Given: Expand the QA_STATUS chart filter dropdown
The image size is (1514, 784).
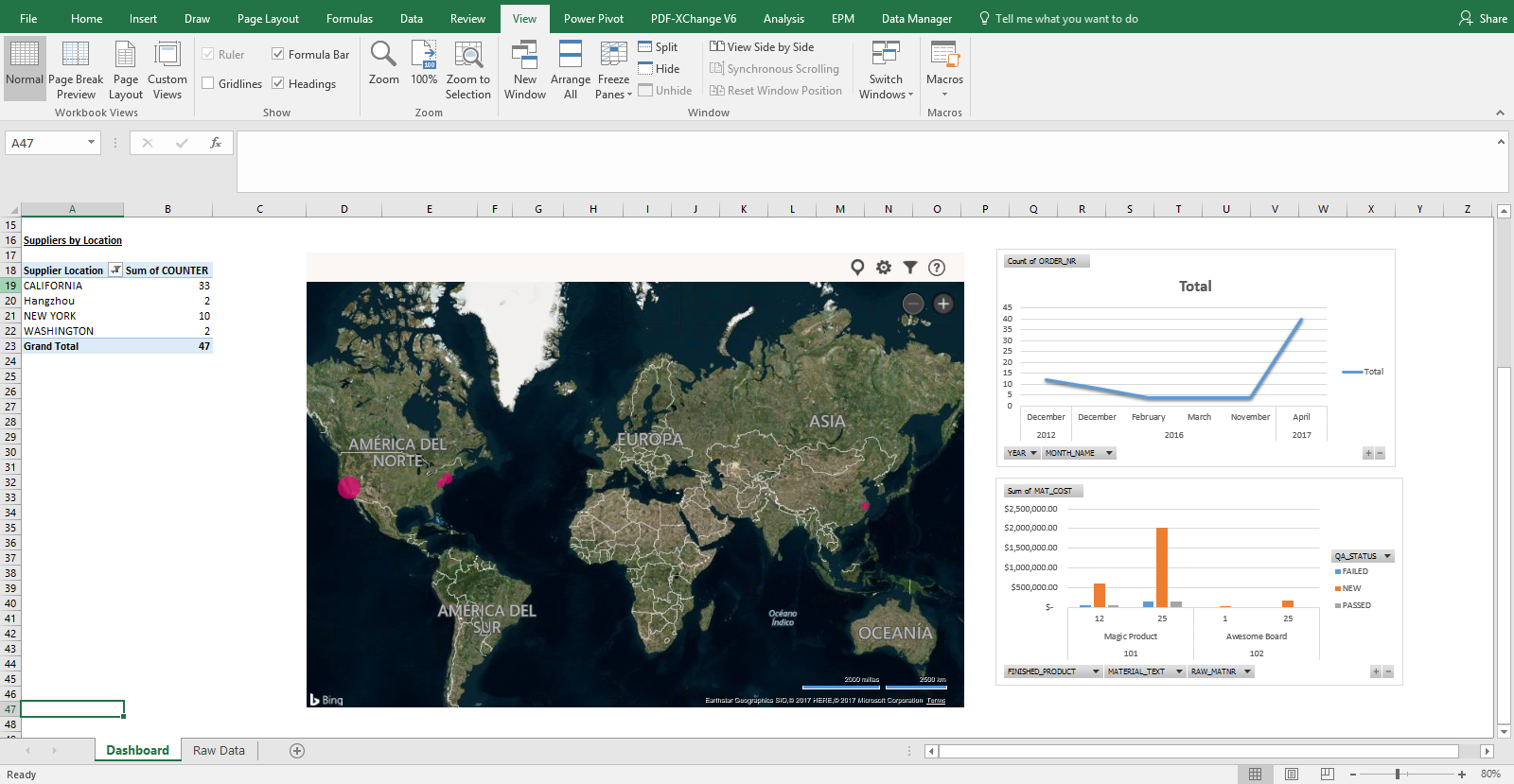Looking at the screenshot, I should [x=1387, y=556].
